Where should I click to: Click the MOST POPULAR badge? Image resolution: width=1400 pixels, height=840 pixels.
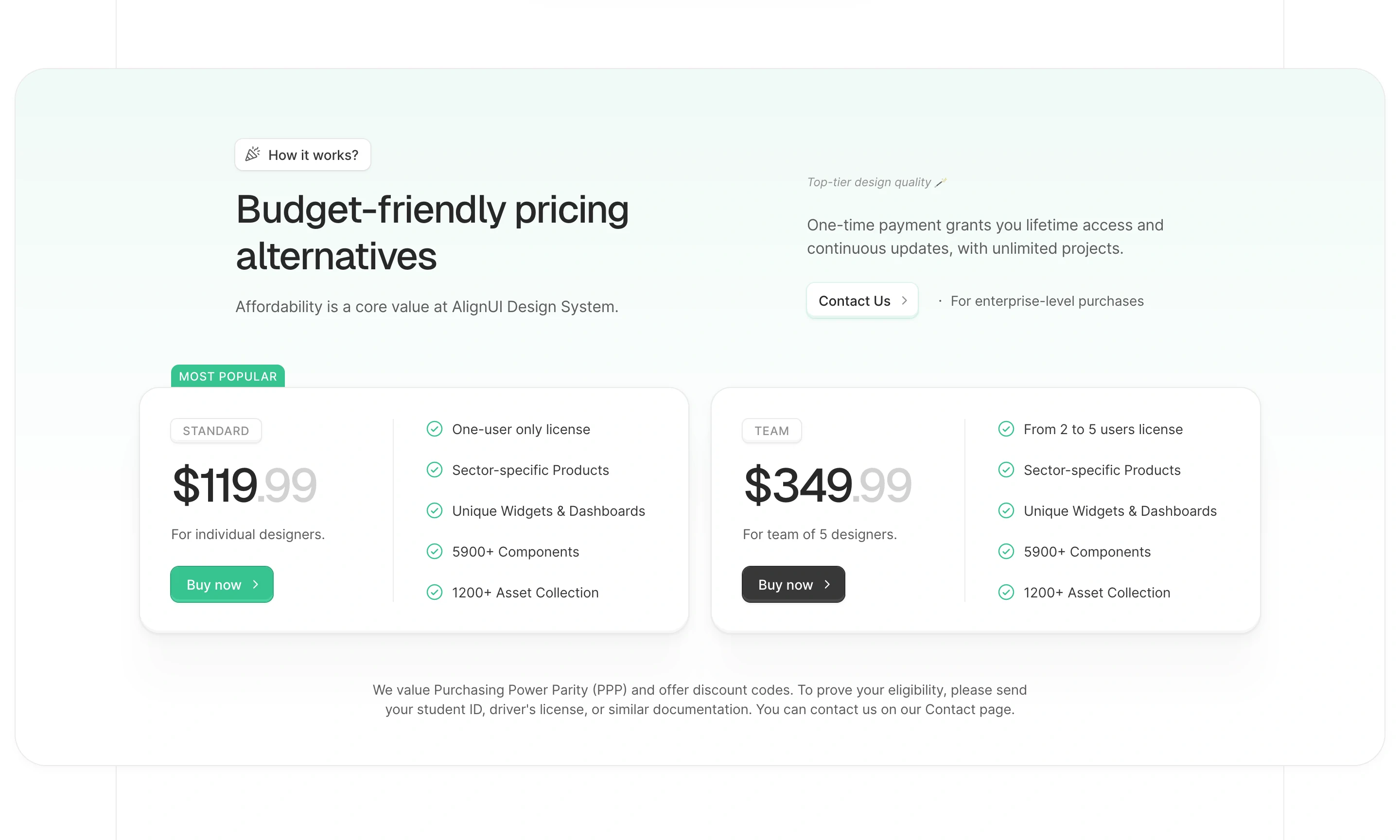pyautogui.click(x=227, y=376)
